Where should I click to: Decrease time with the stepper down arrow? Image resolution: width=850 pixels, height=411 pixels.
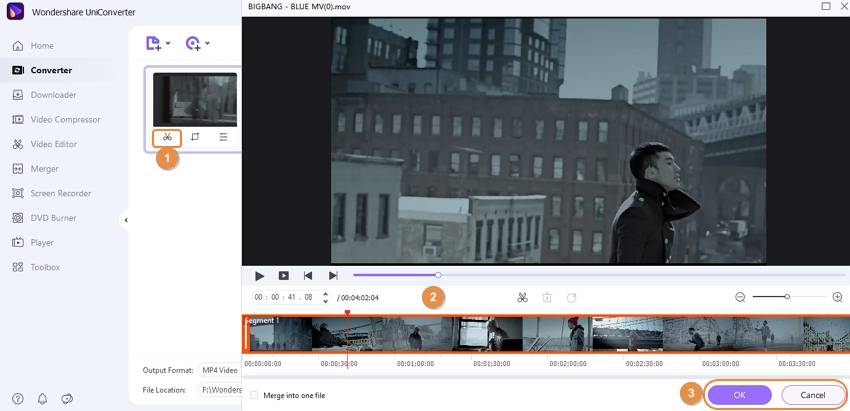325,300
